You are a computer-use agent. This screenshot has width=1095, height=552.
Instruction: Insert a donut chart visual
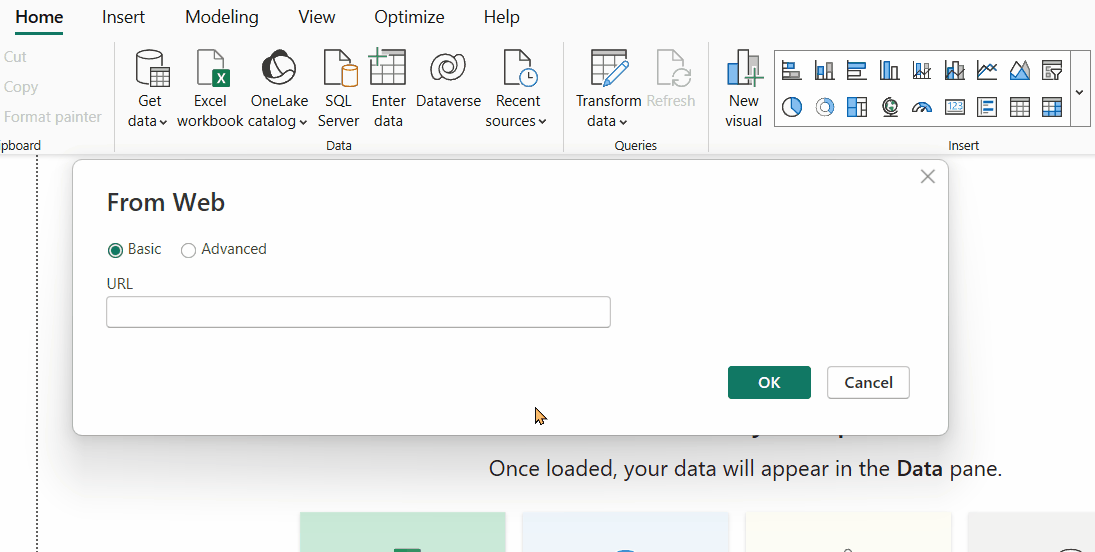point(825,107)
